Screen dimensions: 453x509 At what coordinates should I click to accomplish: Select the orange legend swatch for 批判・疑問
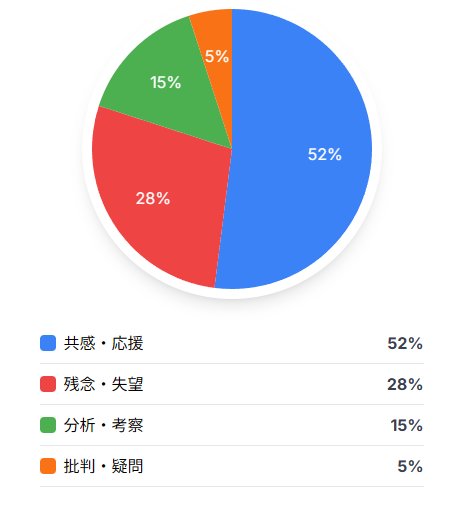(48, 466)
